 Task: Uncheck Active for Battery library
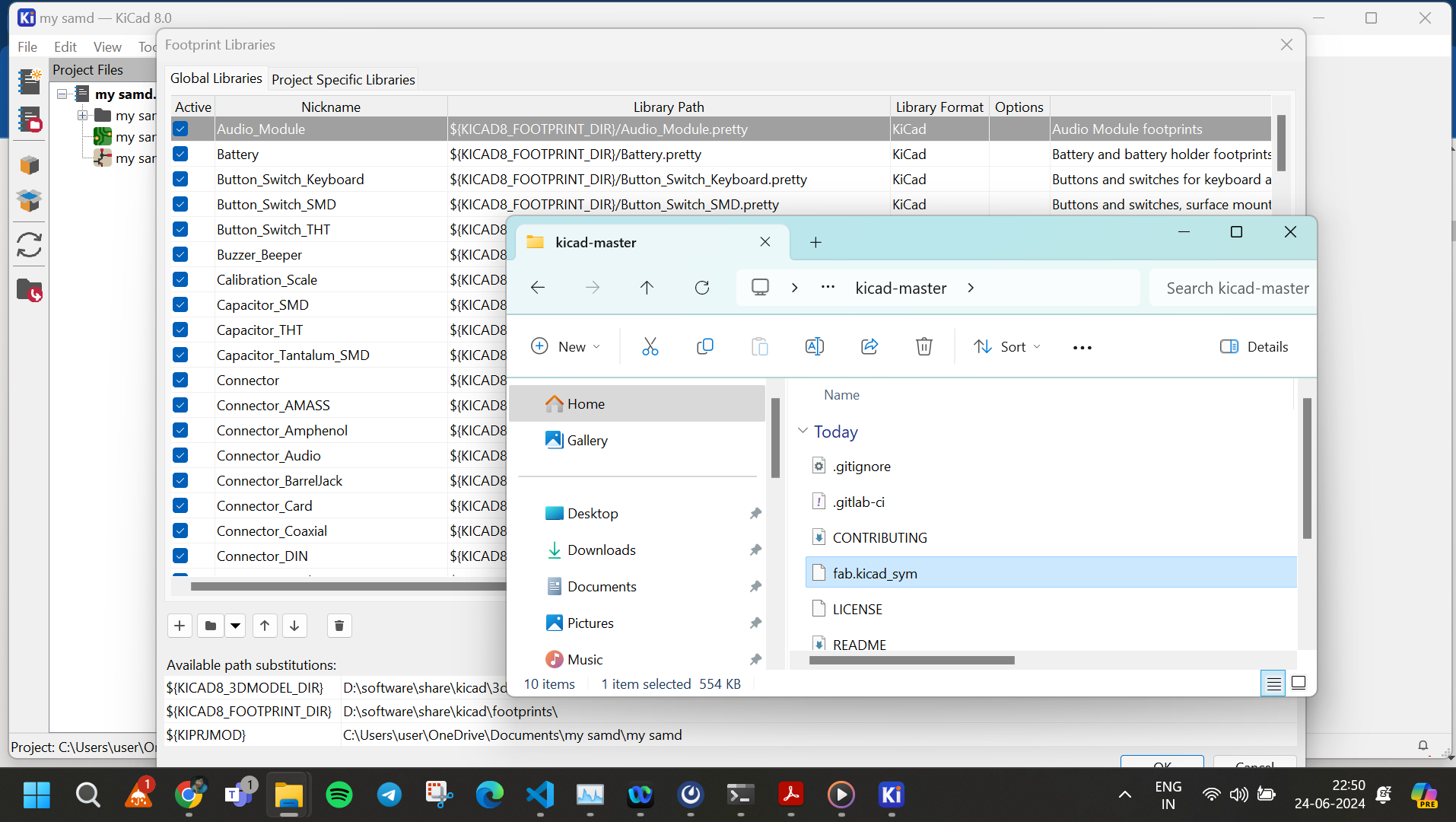tap(180, 154)
